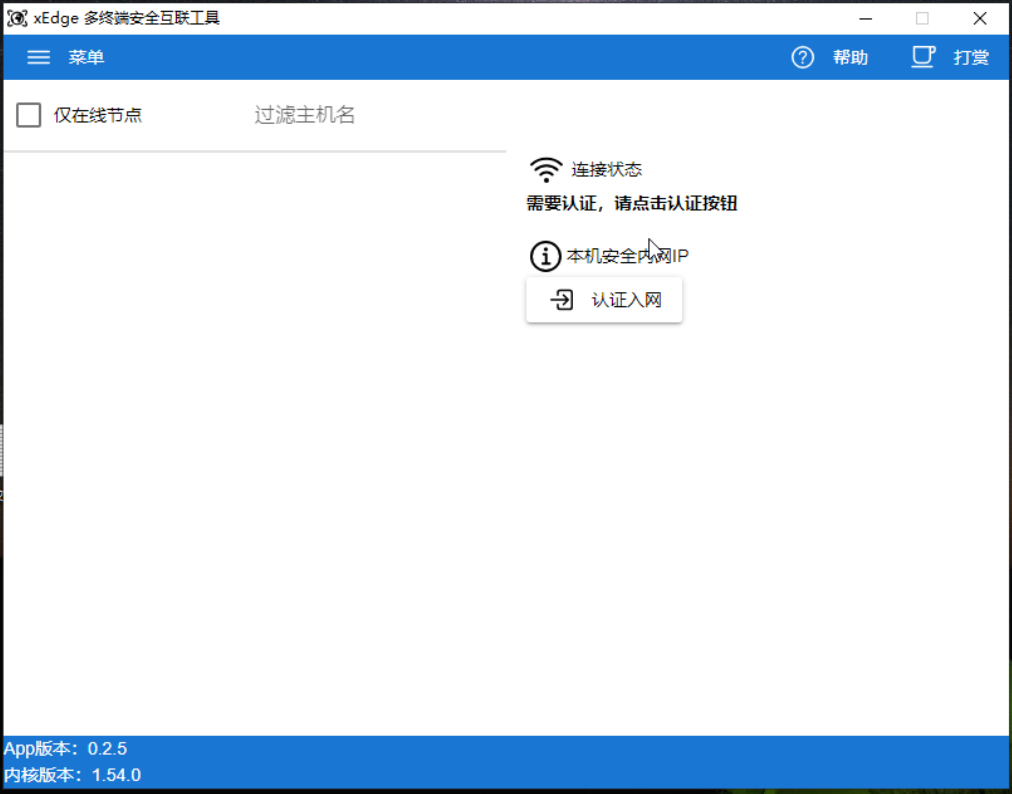Click the question mark help icon
The height and width of the screenshot is (794, 1012).
[802, 57]
